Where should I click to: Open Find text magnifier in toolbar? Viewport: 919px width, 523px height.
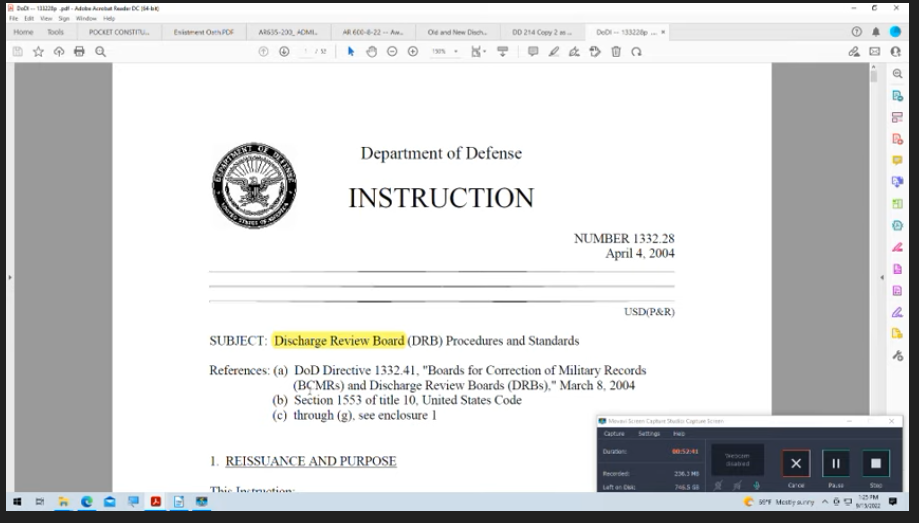tap(100, 52)
